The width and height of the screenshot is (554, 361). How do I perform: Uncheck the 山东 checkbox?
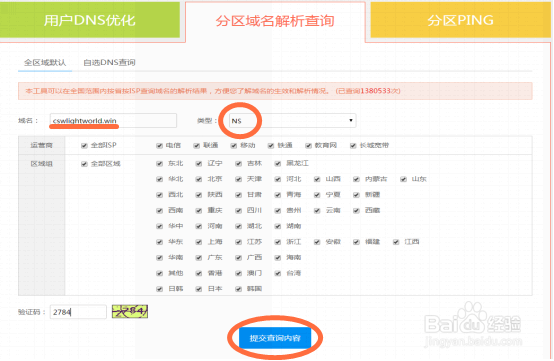(x=403, y=179)
